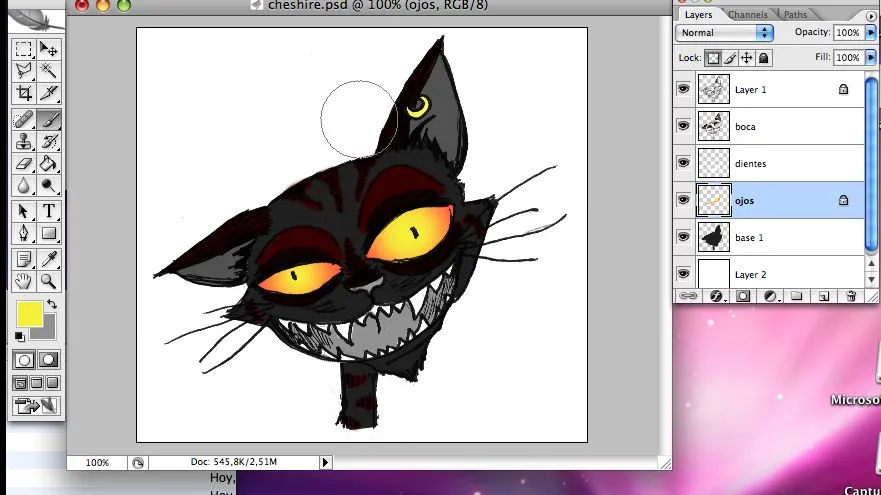
Task: Switch to Quick Mask mode
Action: point(48,360)
